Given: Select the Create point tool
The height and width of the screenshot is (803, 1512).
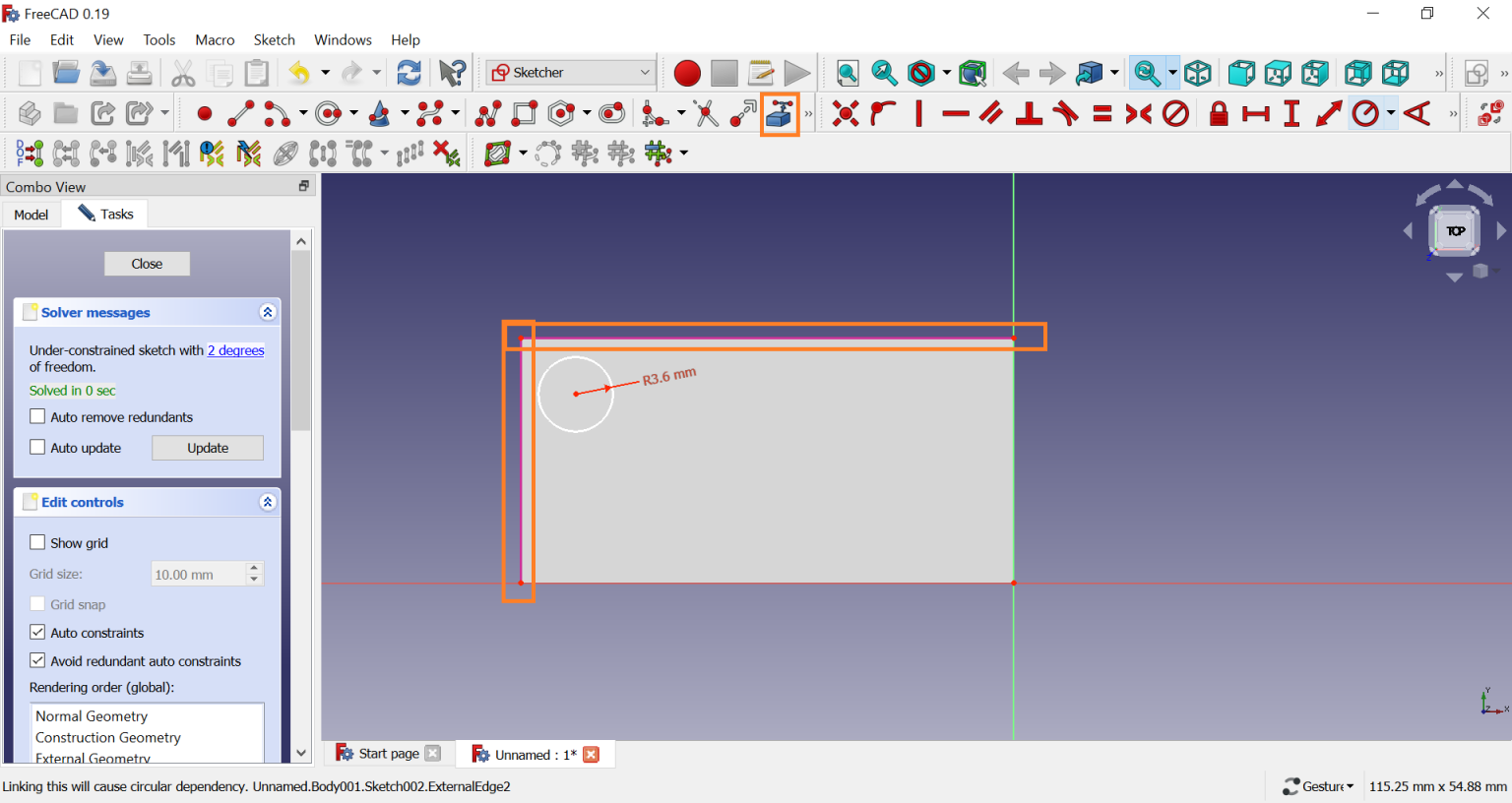Looking at the screenshot, I should coord(205,114).
